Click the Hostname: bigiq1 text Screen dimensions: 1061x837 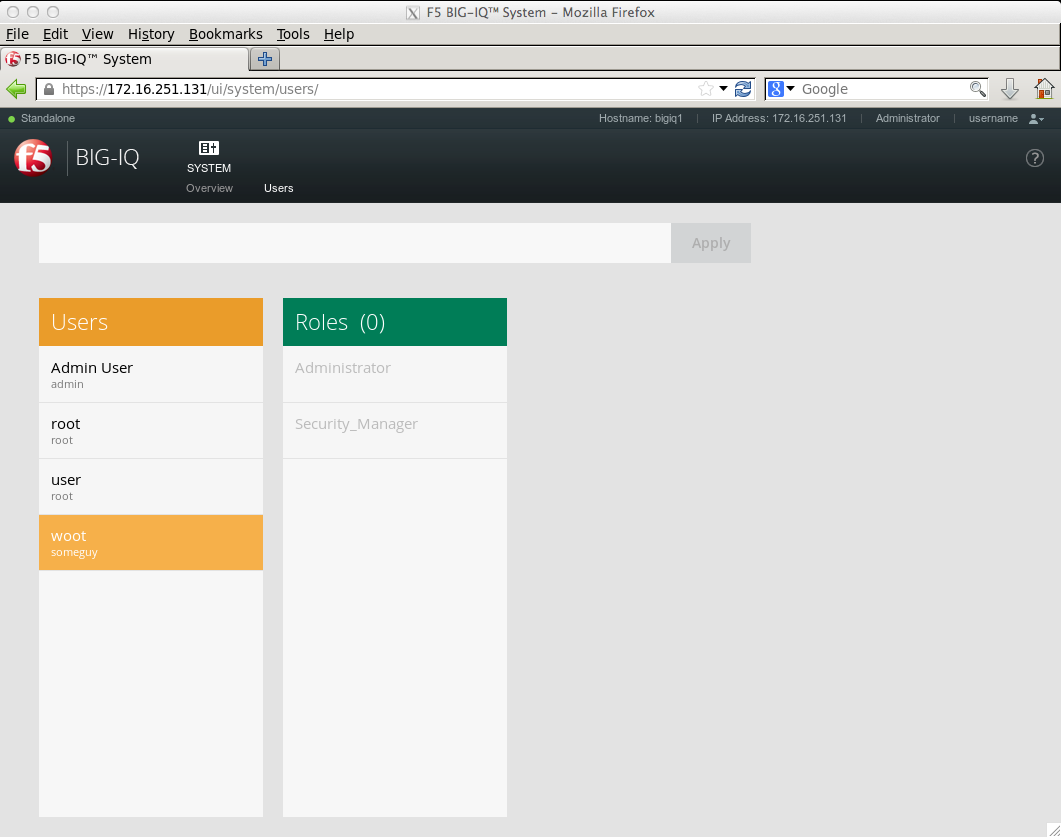[640, 118]
